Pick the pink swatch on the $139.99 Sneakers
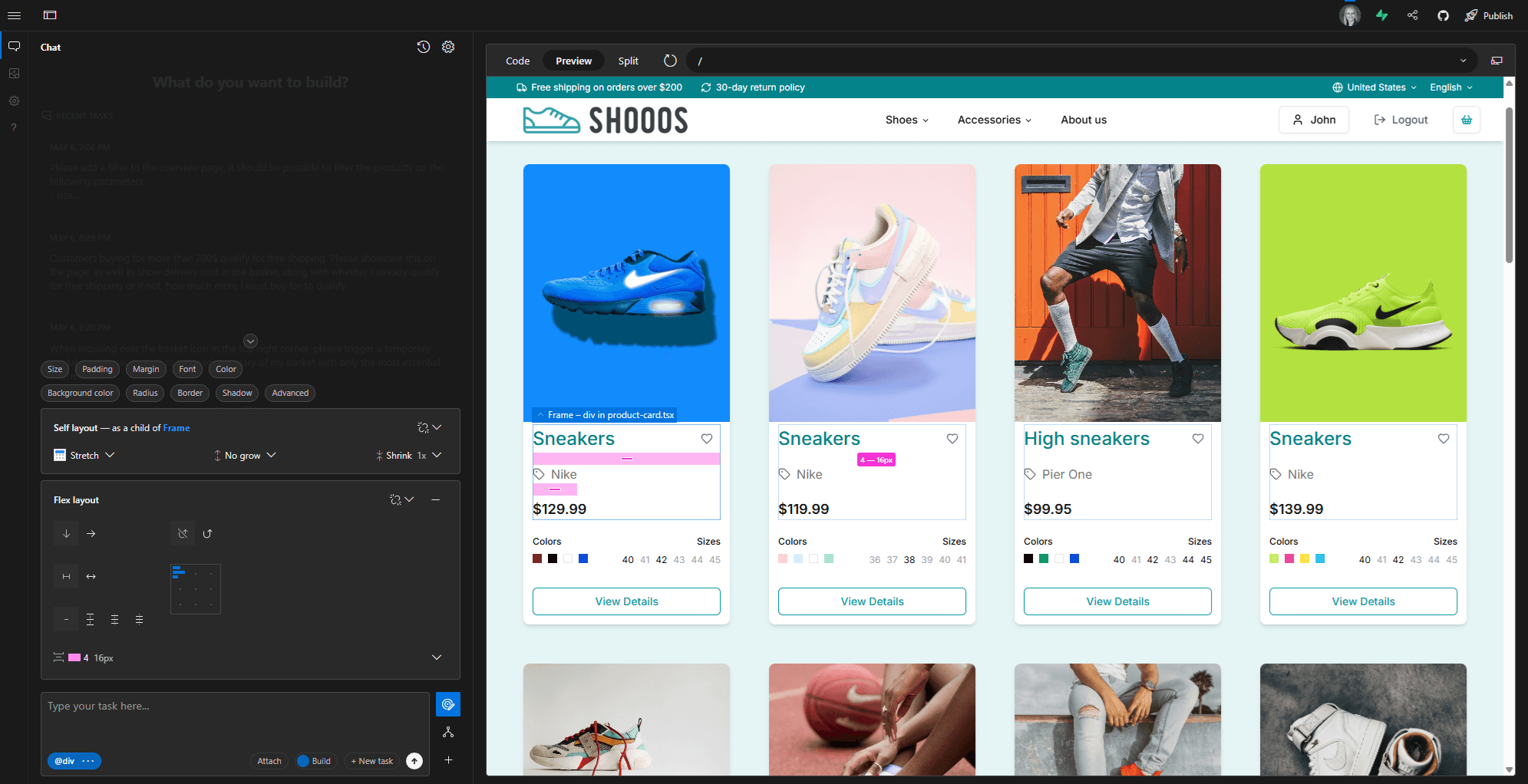The image size is (1528, 784). (1289, 558)
